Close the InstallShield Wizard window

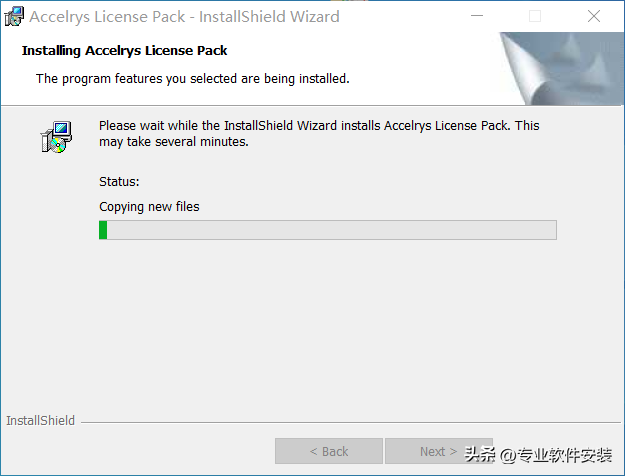click(x=594, y=16)
